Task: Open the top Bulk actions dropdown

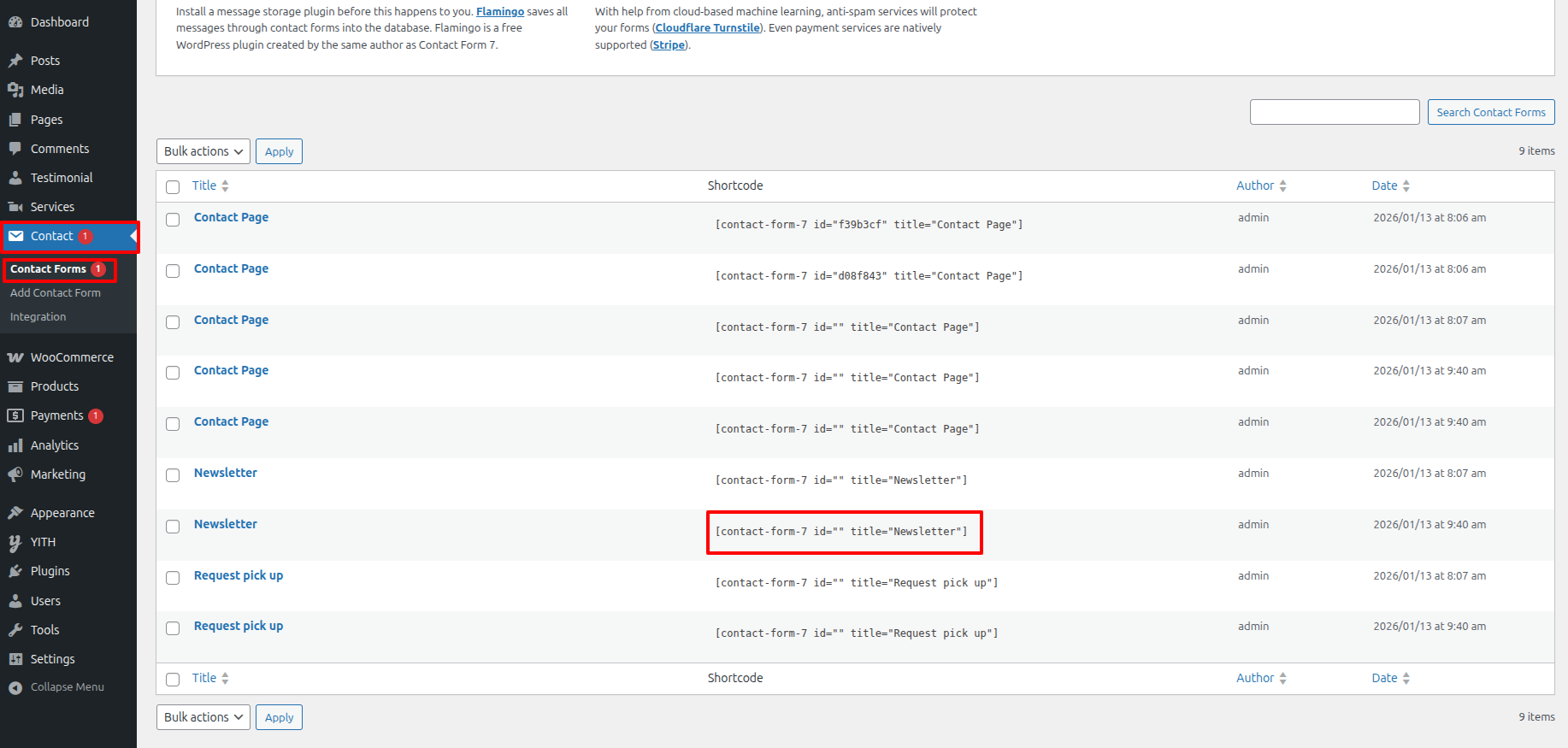Action: tap(203, 151)
